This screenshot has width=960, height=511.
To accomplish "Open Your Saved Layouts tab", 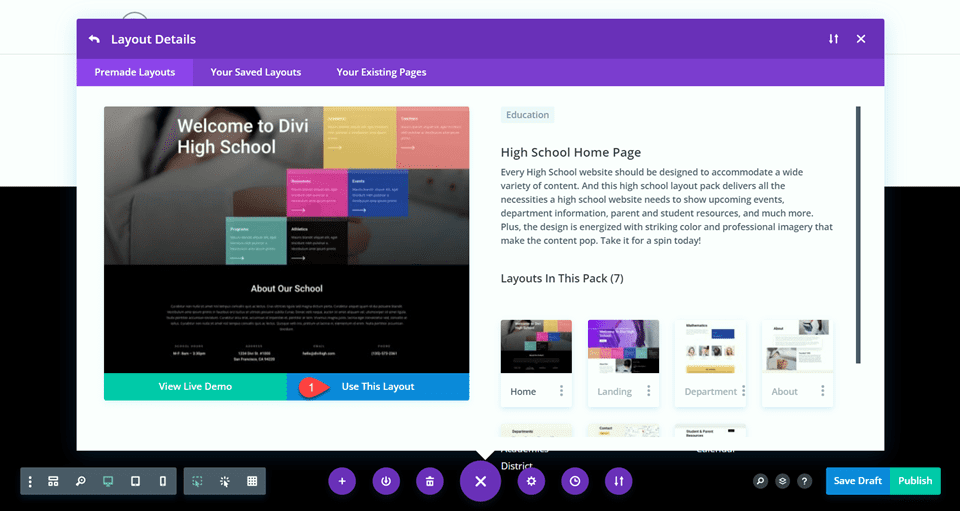I will 256,72.
